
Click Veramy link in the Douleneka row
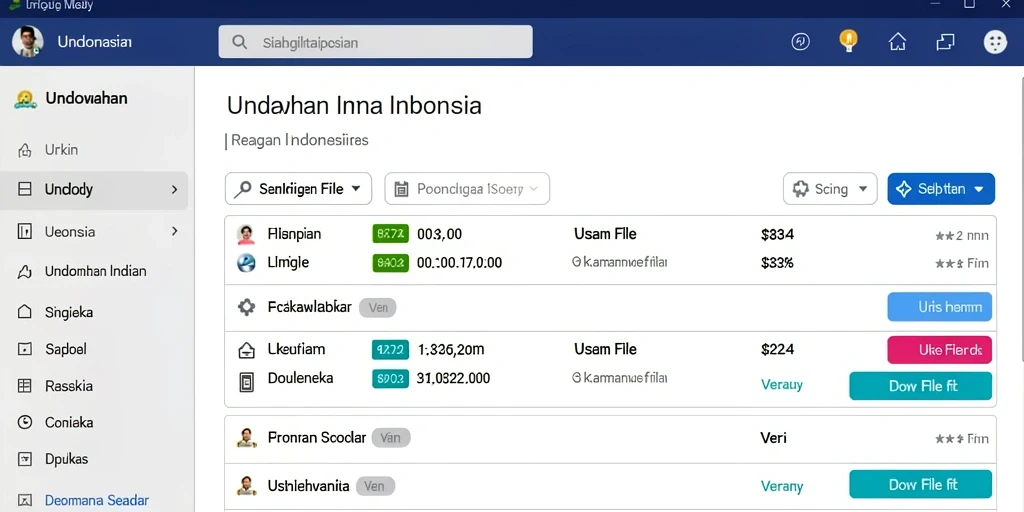[782, 385]
